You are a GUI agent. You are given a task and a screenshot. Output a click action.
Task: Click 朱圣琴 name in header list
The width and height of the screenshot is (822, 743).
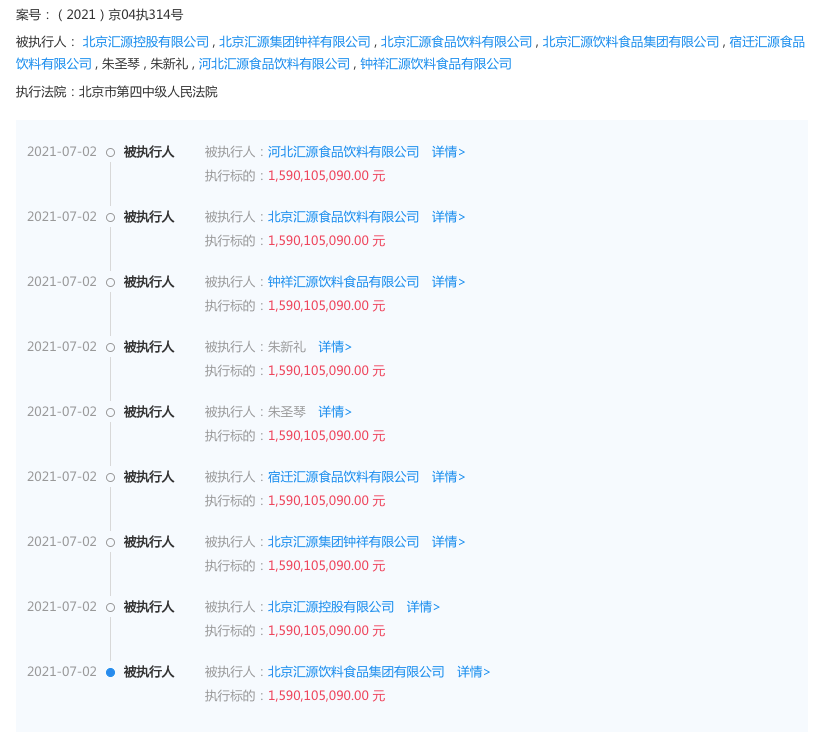coord(121,64)
